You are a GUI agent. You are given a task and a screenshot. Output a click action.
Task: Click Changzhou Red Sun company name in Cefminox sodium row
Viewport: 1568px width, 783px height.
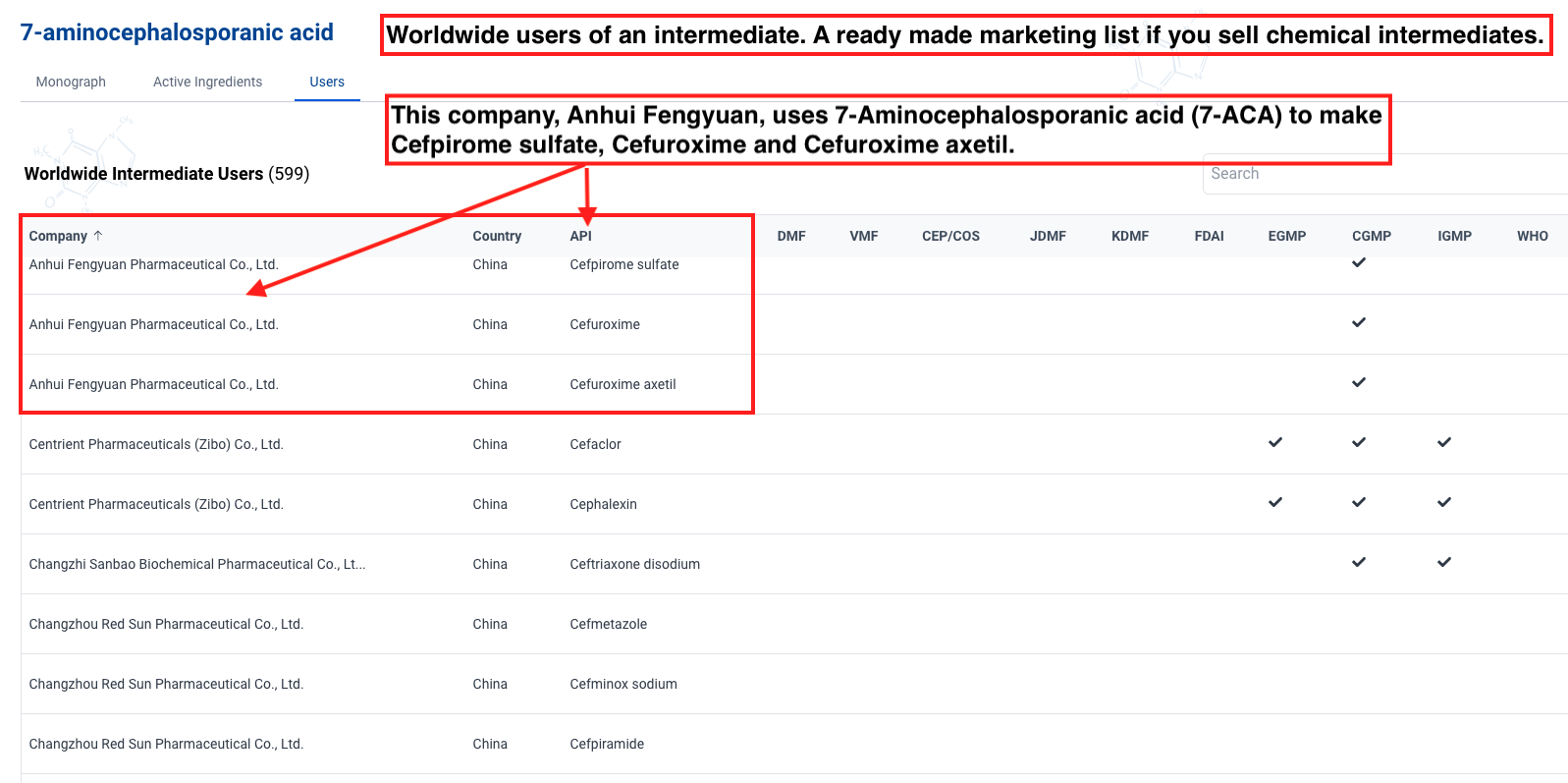(x=166, y=684)
